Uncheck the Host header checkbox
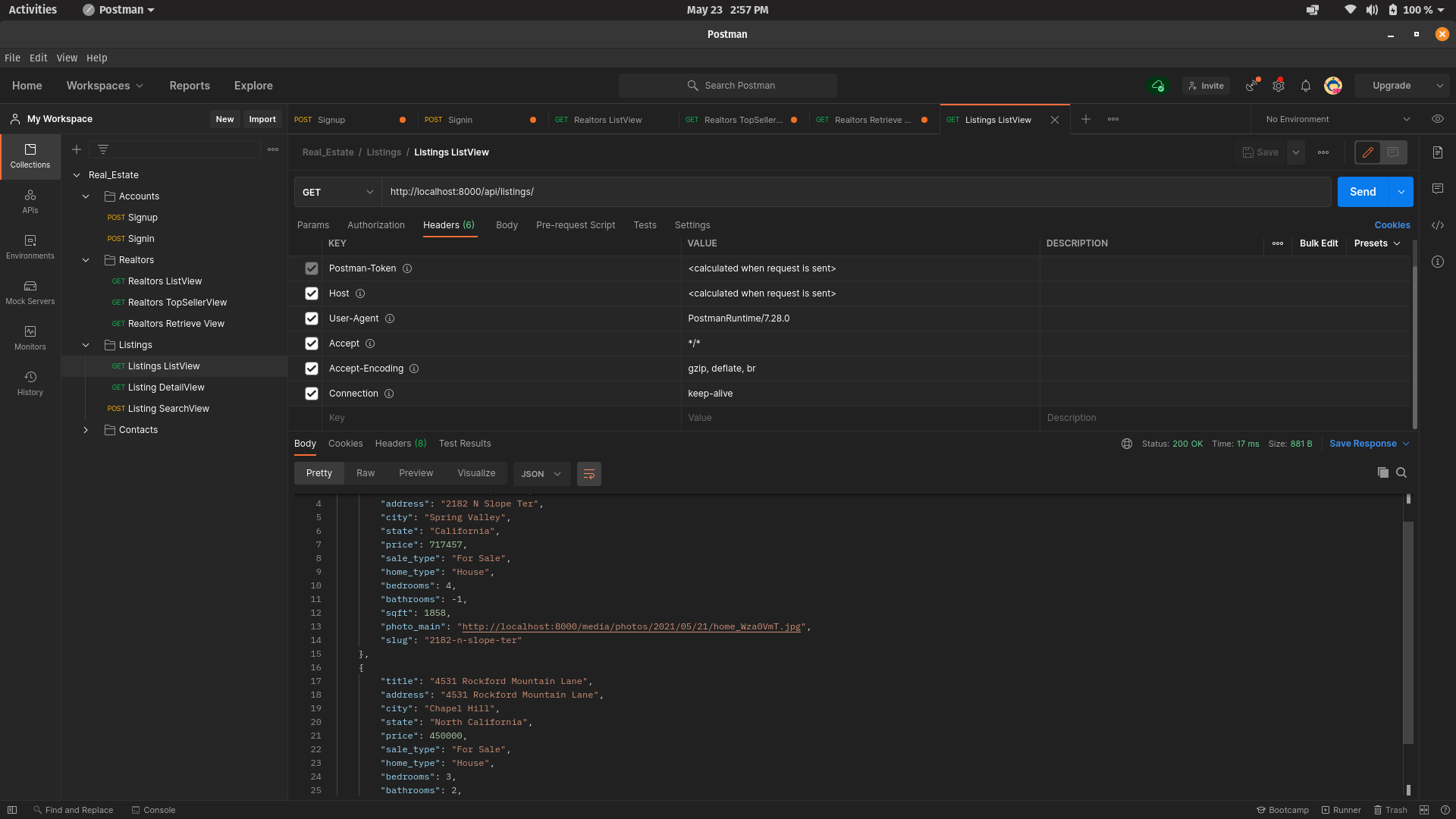The width and height of the screenshot is (1456, 819). pos(312,293)
